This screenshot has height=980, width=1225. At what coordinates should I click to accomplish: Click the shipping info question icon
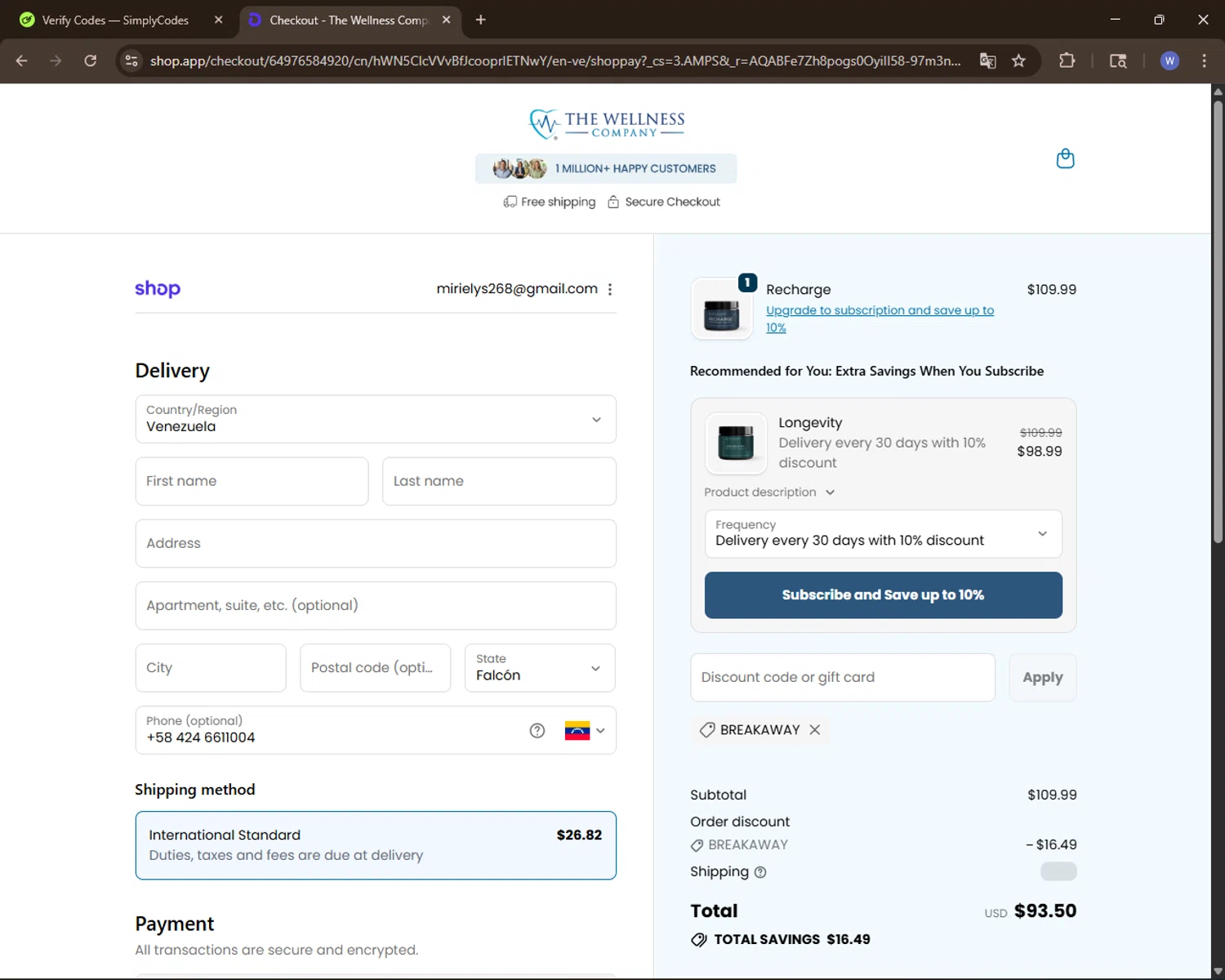point(760,872)
